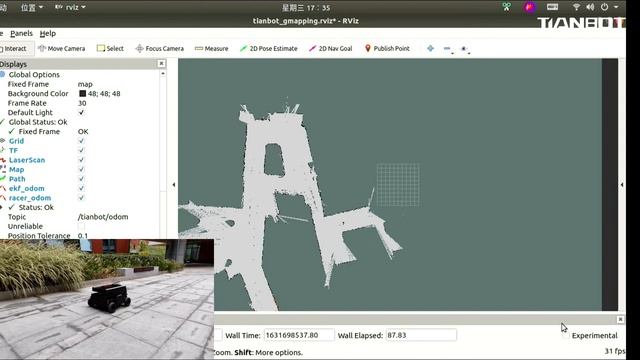
Task: Select the Map display item
Action: point(16,169)
